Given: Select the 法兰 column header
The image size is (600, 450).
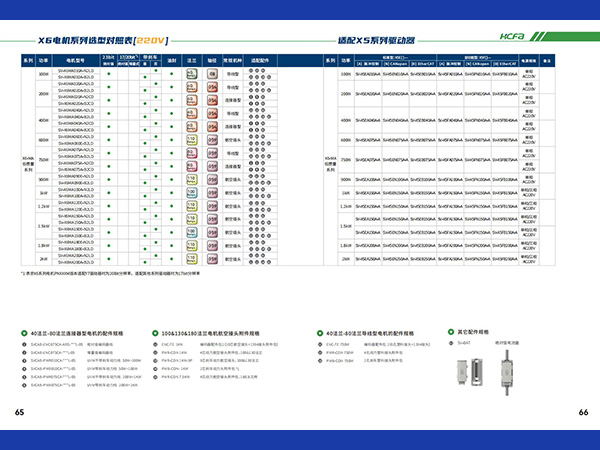Looking at the screenshot, I should 191,62.
